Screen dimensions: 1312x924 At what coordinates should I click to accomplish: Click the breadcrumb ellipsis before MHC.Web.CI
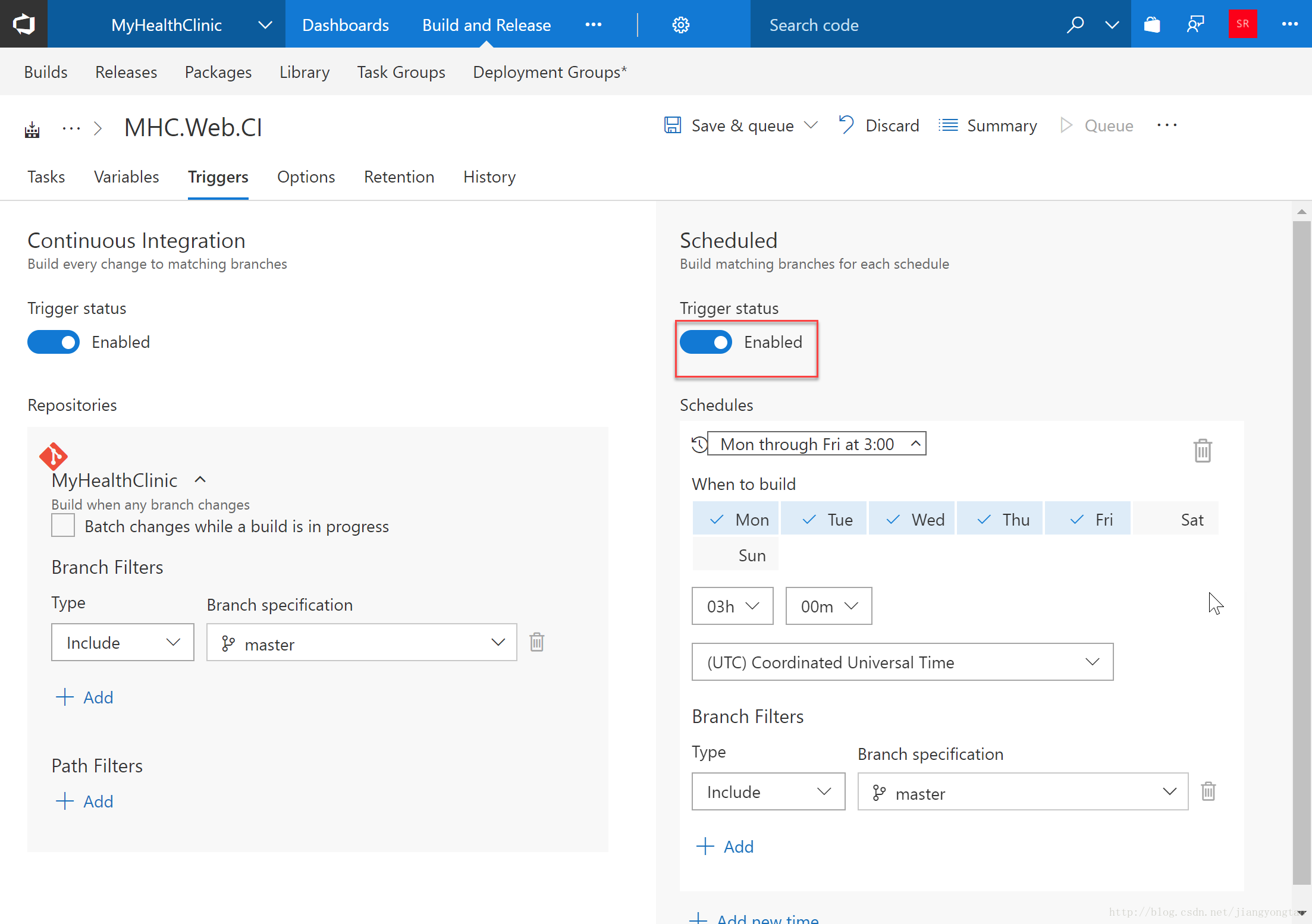71,128
